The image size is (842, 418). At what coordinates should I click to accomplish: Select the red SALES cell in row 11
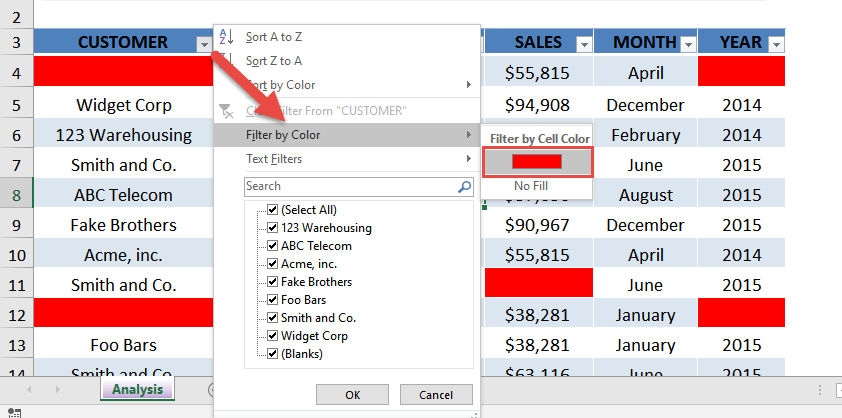click(539, 283)
